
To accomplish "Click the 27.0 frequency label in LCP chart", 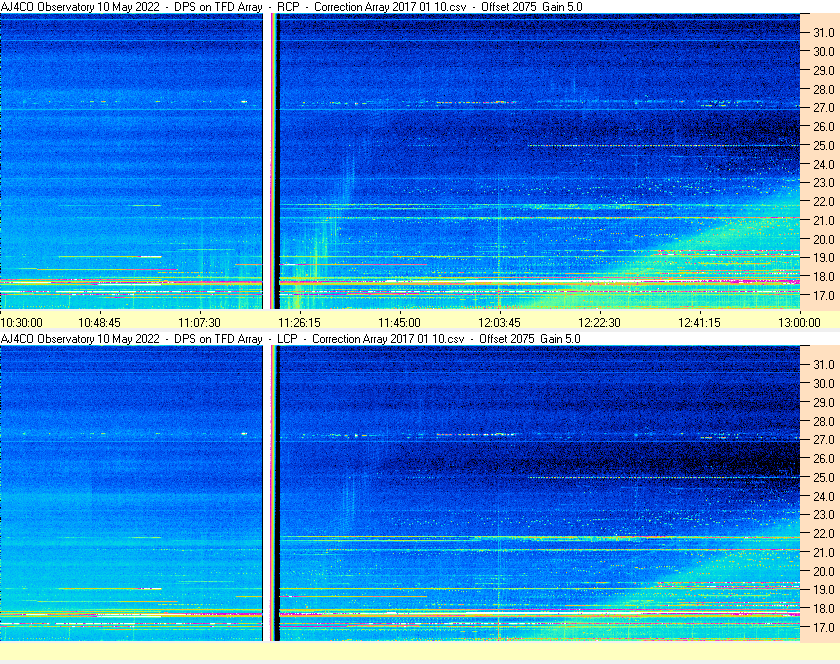I will pos(824,439).
